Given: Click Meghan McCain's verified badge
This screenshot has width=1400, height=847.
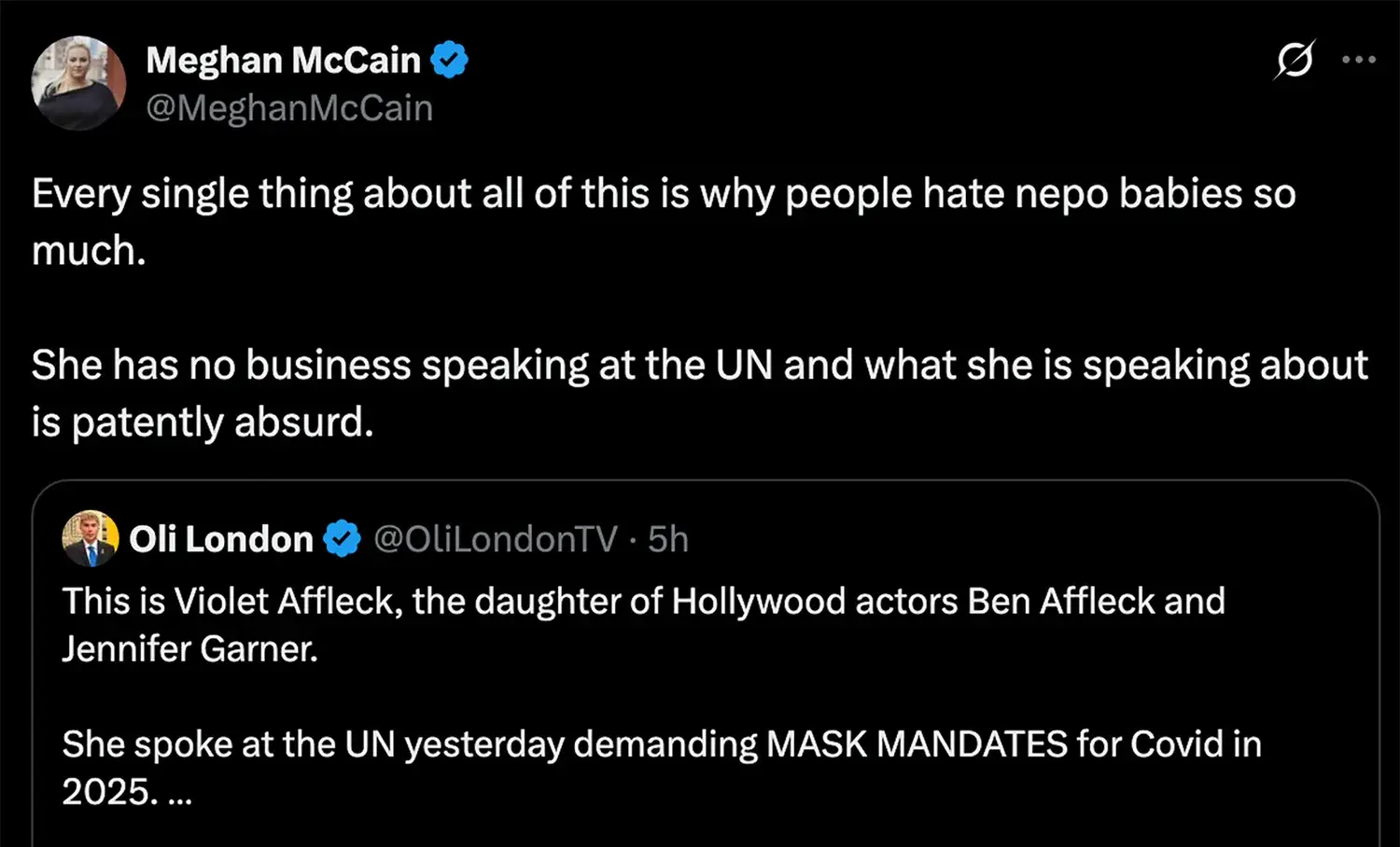Looking at the screenshot, I should tap(452, 58).
